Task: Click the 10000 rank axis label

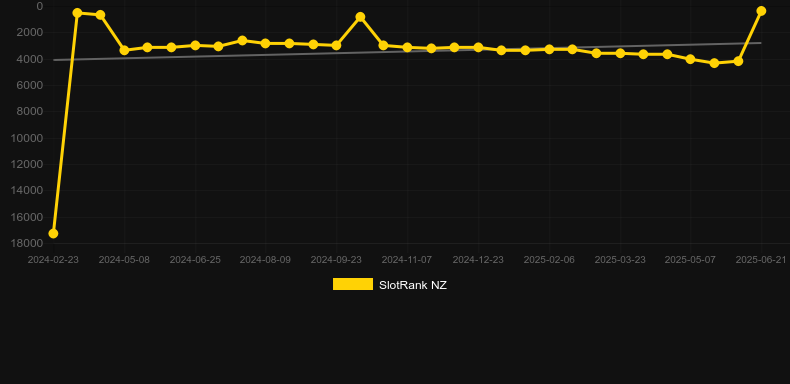Action: (28, 138)
